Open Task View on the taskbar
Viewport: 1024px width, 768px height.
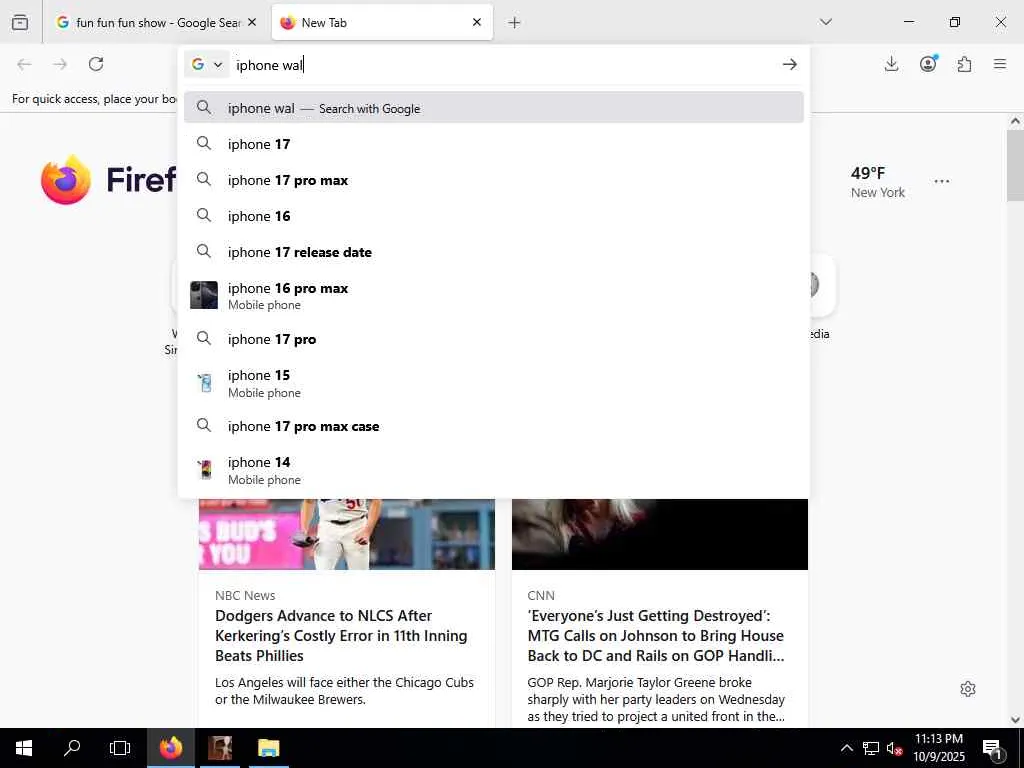point(120,748)
